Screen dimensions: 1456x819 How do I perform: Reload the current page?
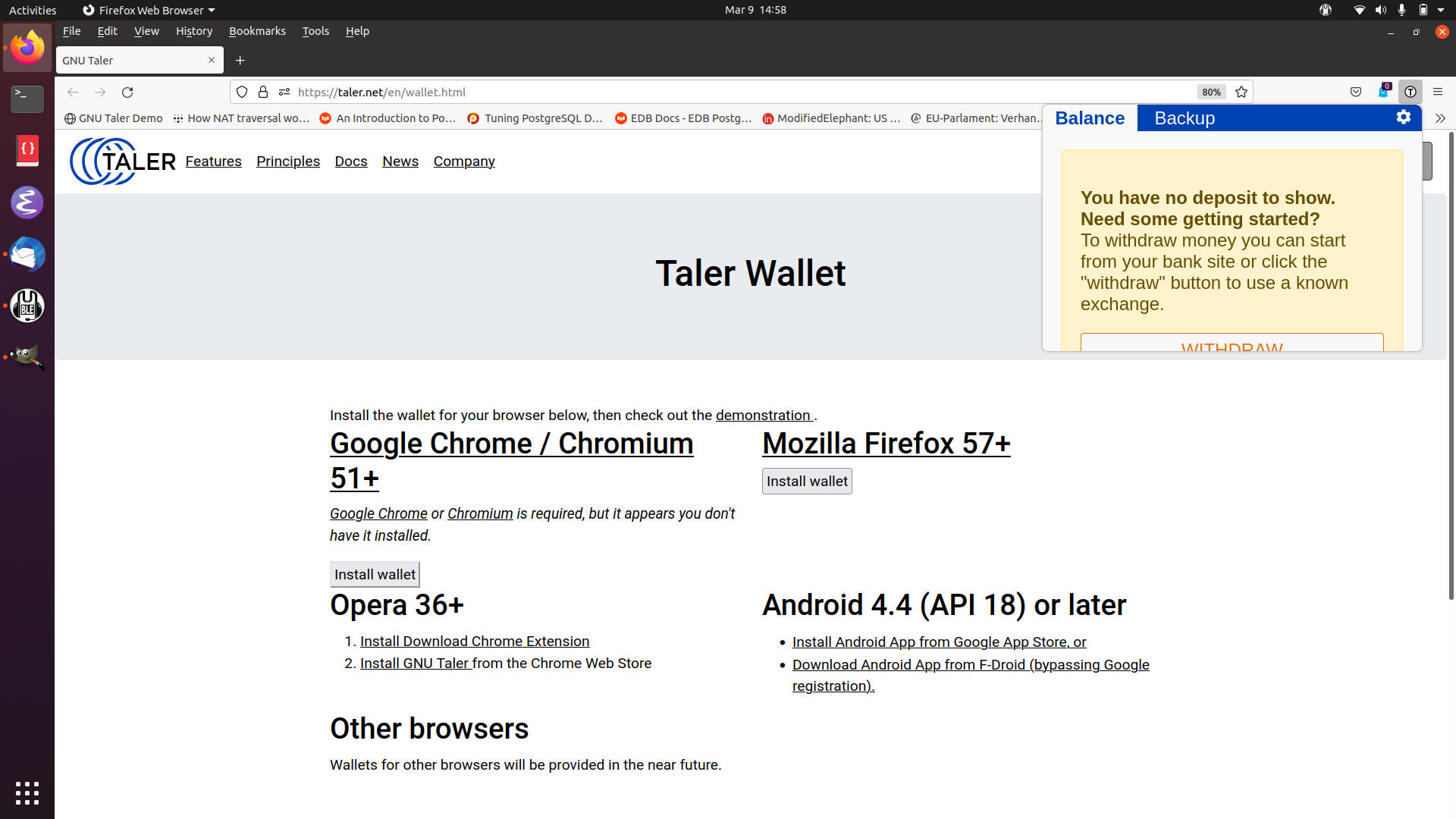[x=127, y=92]
